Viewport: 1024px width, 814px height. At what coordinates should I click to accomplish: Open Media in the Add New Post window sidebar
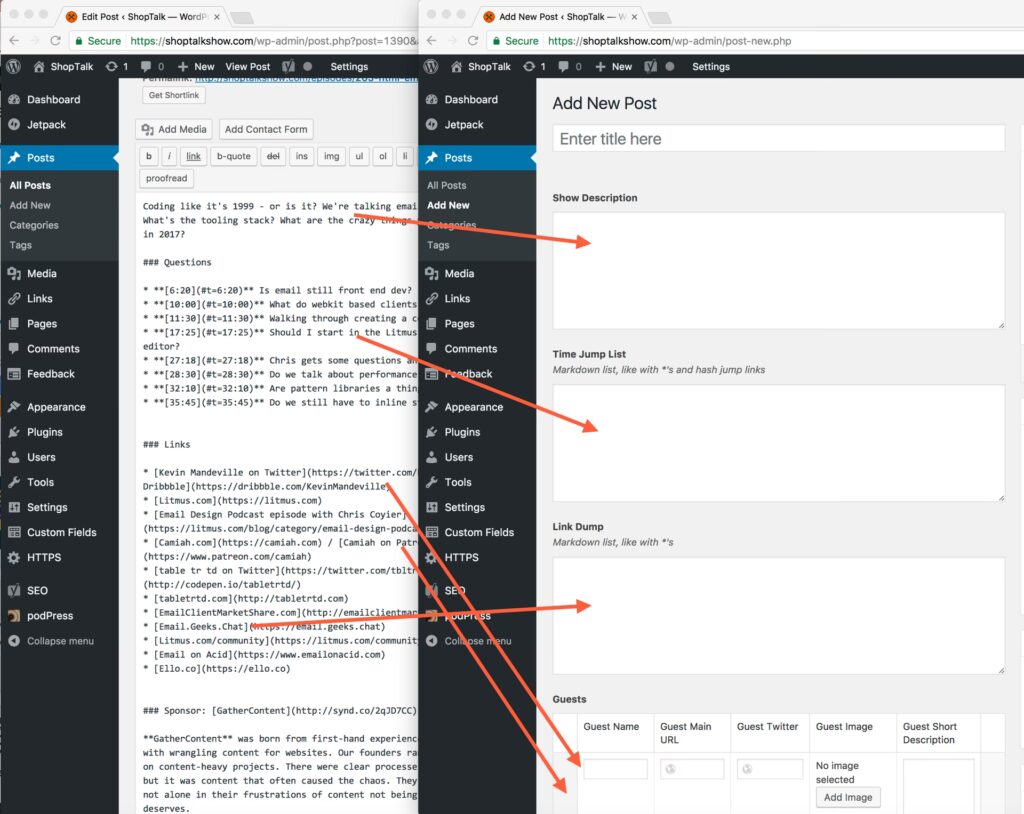pos(459,274)
